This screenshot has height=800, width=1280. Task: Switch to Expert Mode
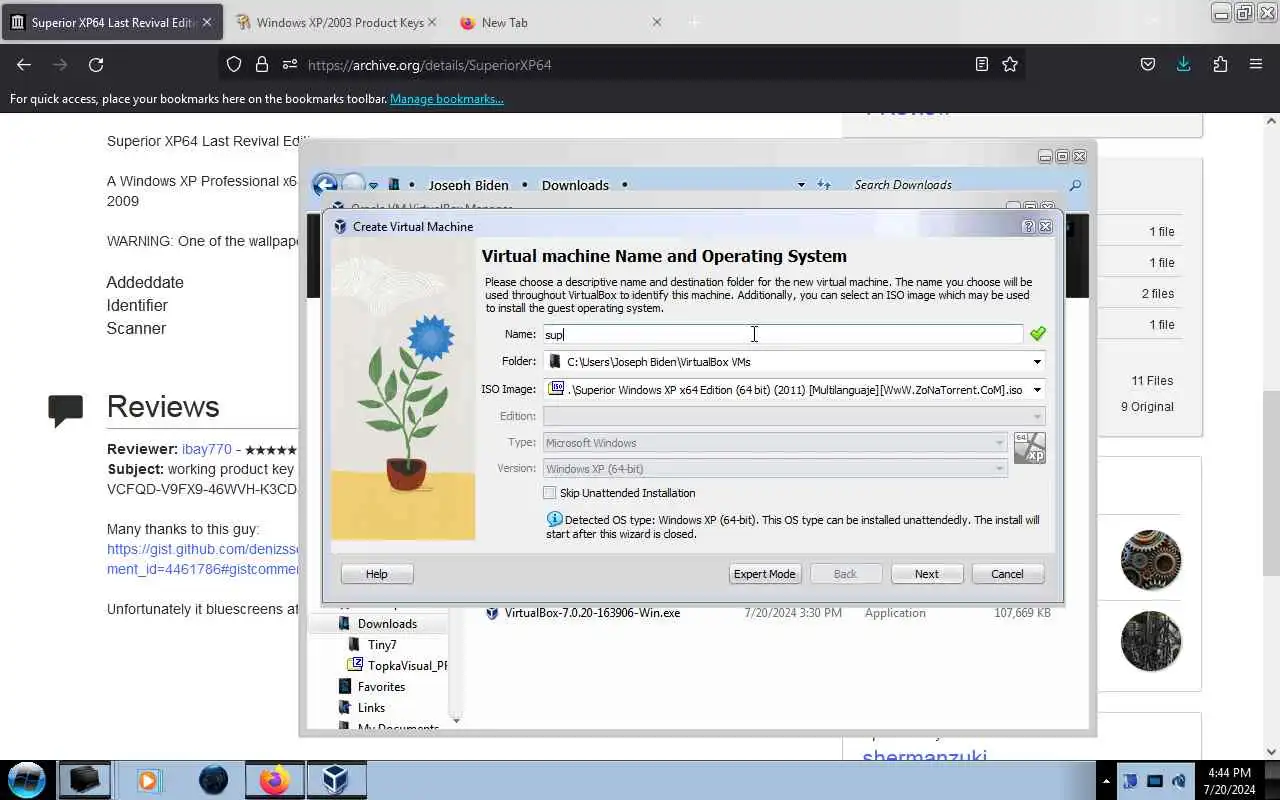click(x=765, y=574)
